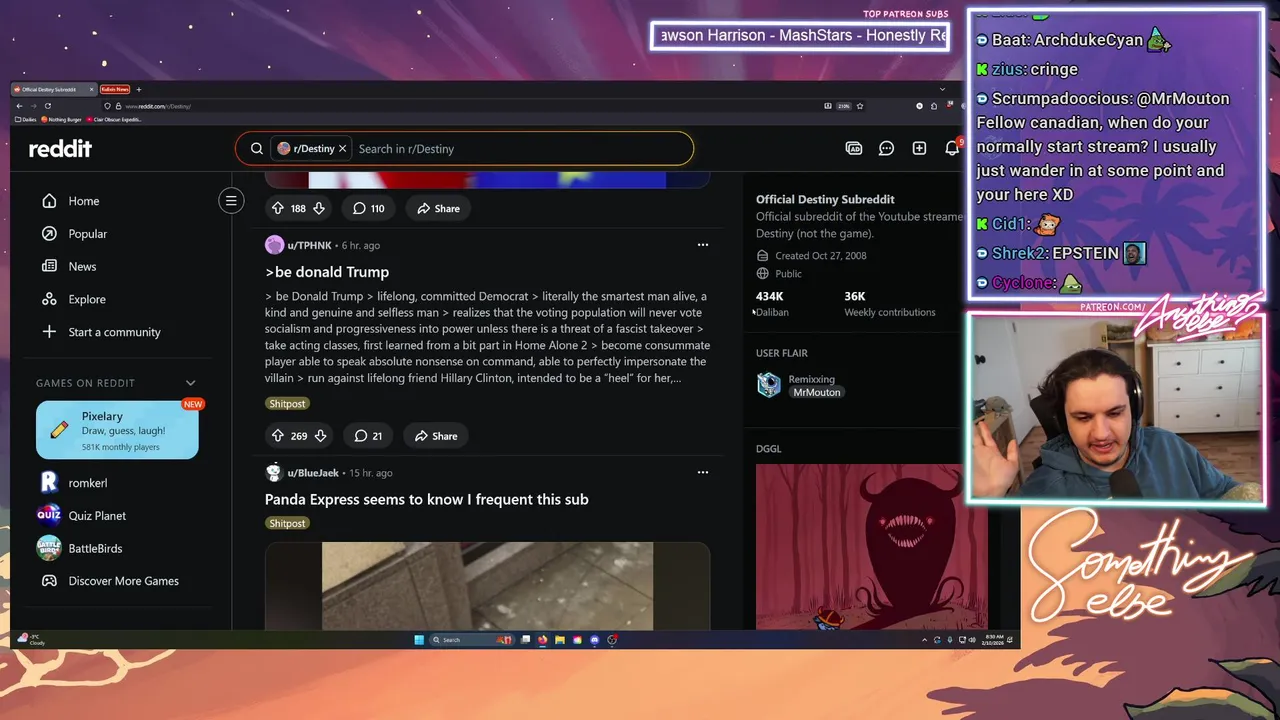Click 36K Weekly contributions stat

pyautogui.click(x=889, y=303)
